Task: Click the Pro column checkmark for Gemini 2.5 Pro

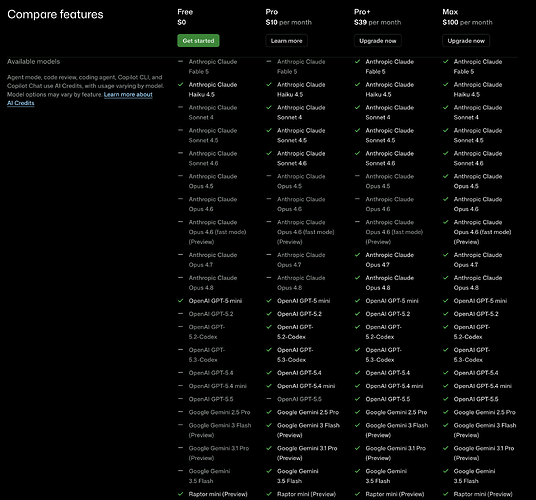Action: (x=269, y=412)
